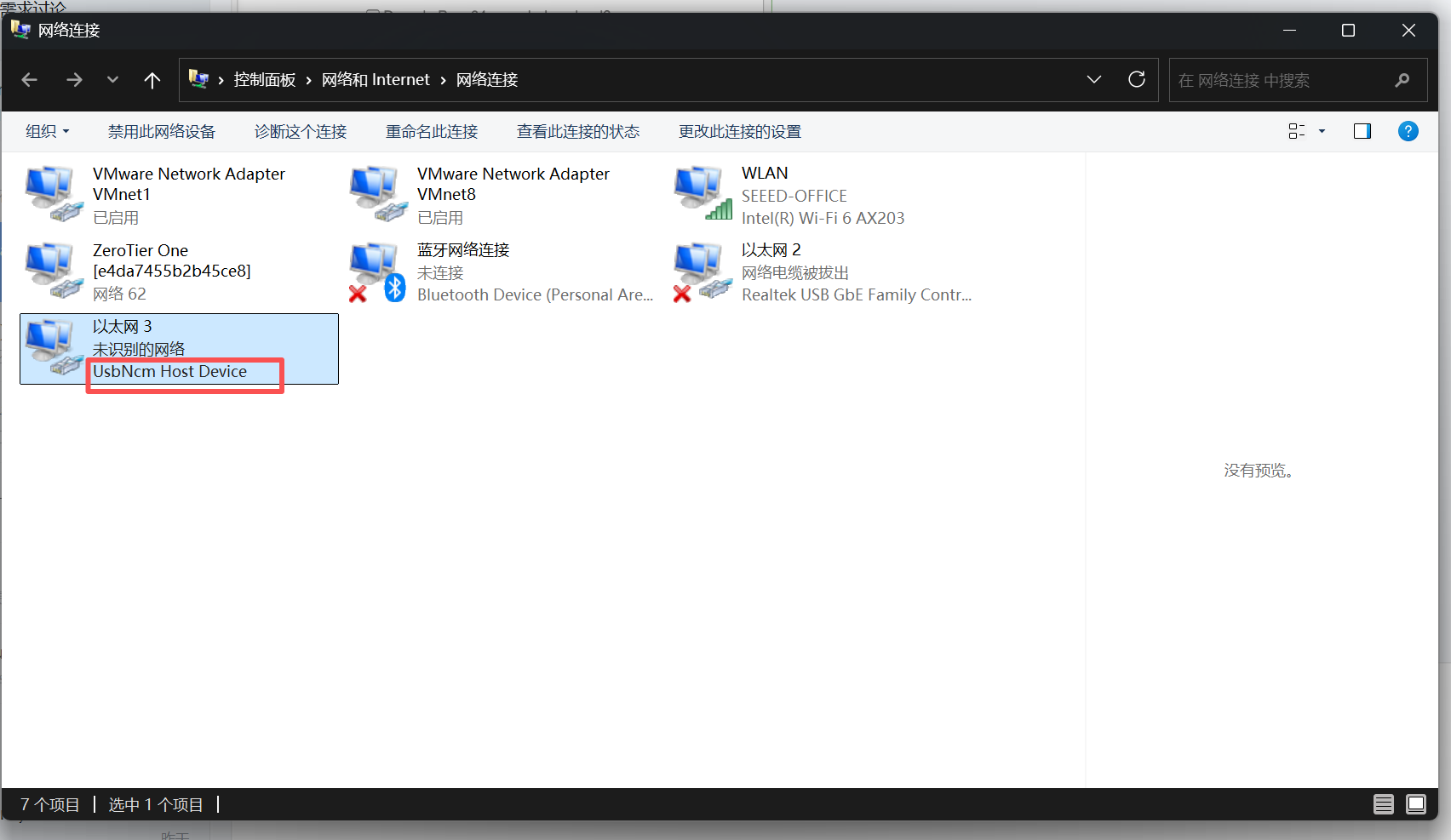Click 诊断这个连接 in the toolbar
Viewport: 1451px width, 840px height.
click(301, 132)
